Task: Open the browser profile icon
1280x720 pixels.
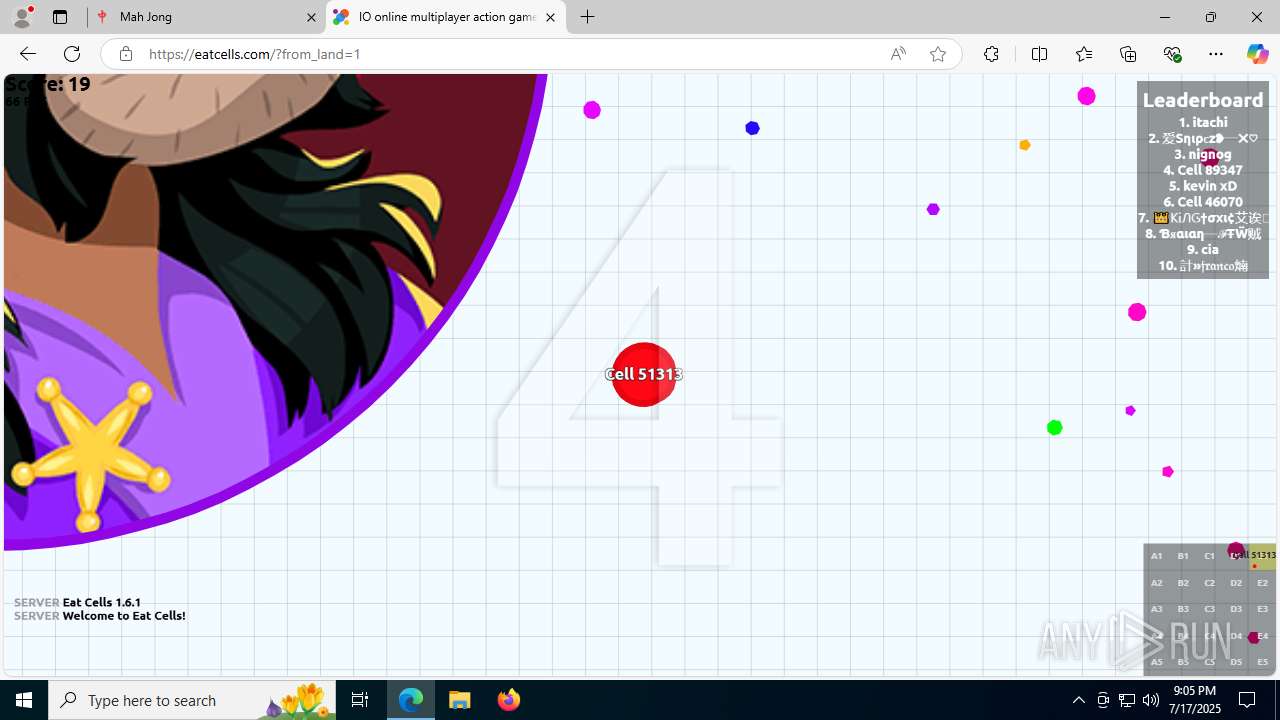Action: 22,17
